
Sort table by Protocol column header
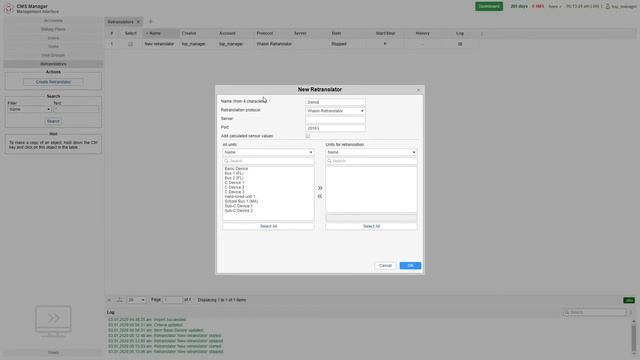pyautogui.click(x=265, y=33)
